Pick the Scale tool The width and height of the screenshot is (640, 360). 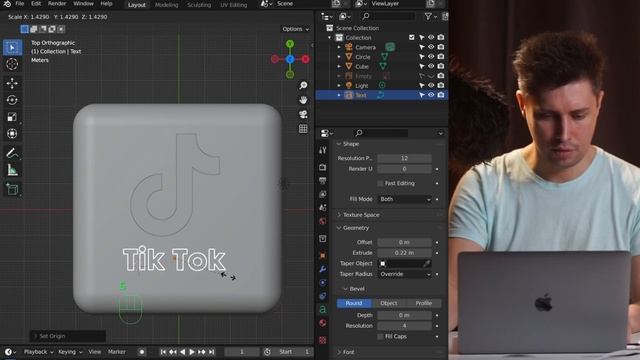(12, 117)
